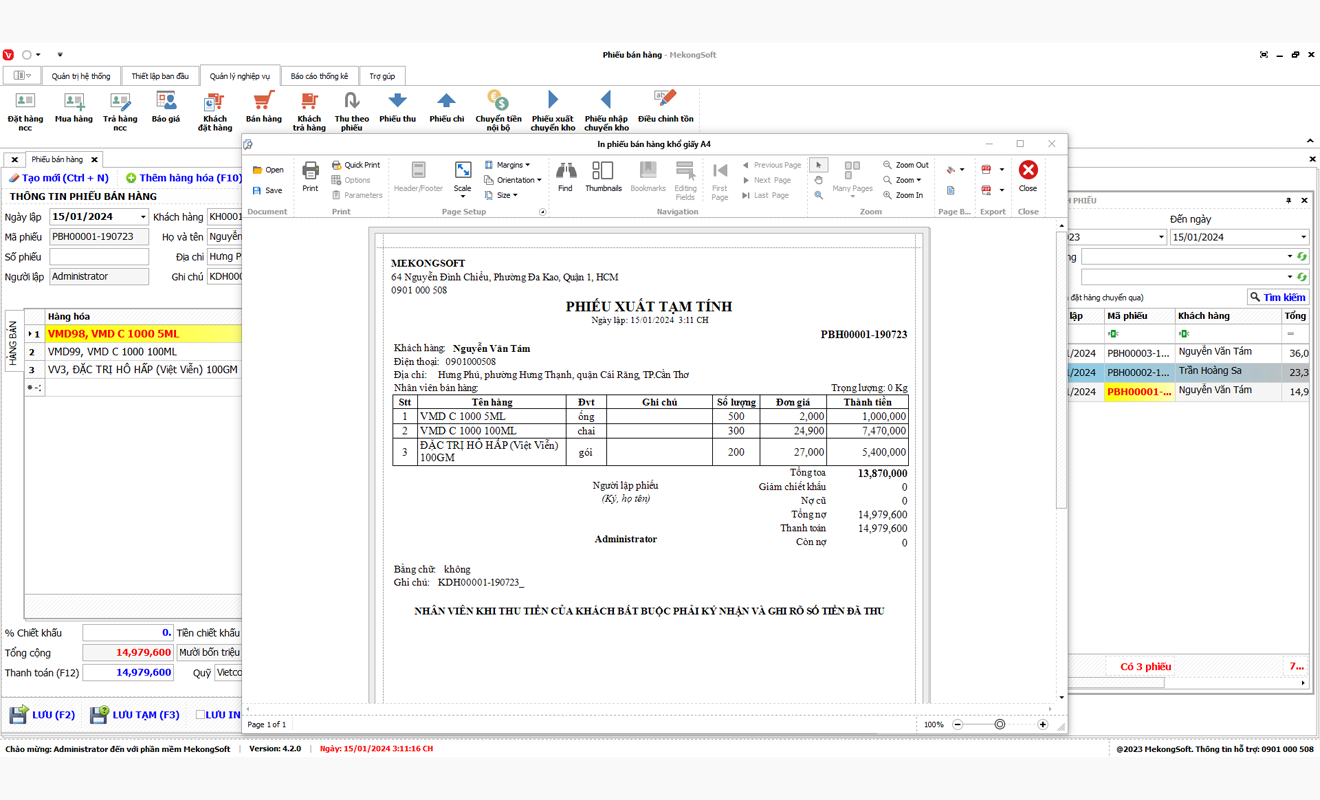Click the Người lập Administrator field

point(99,277)
